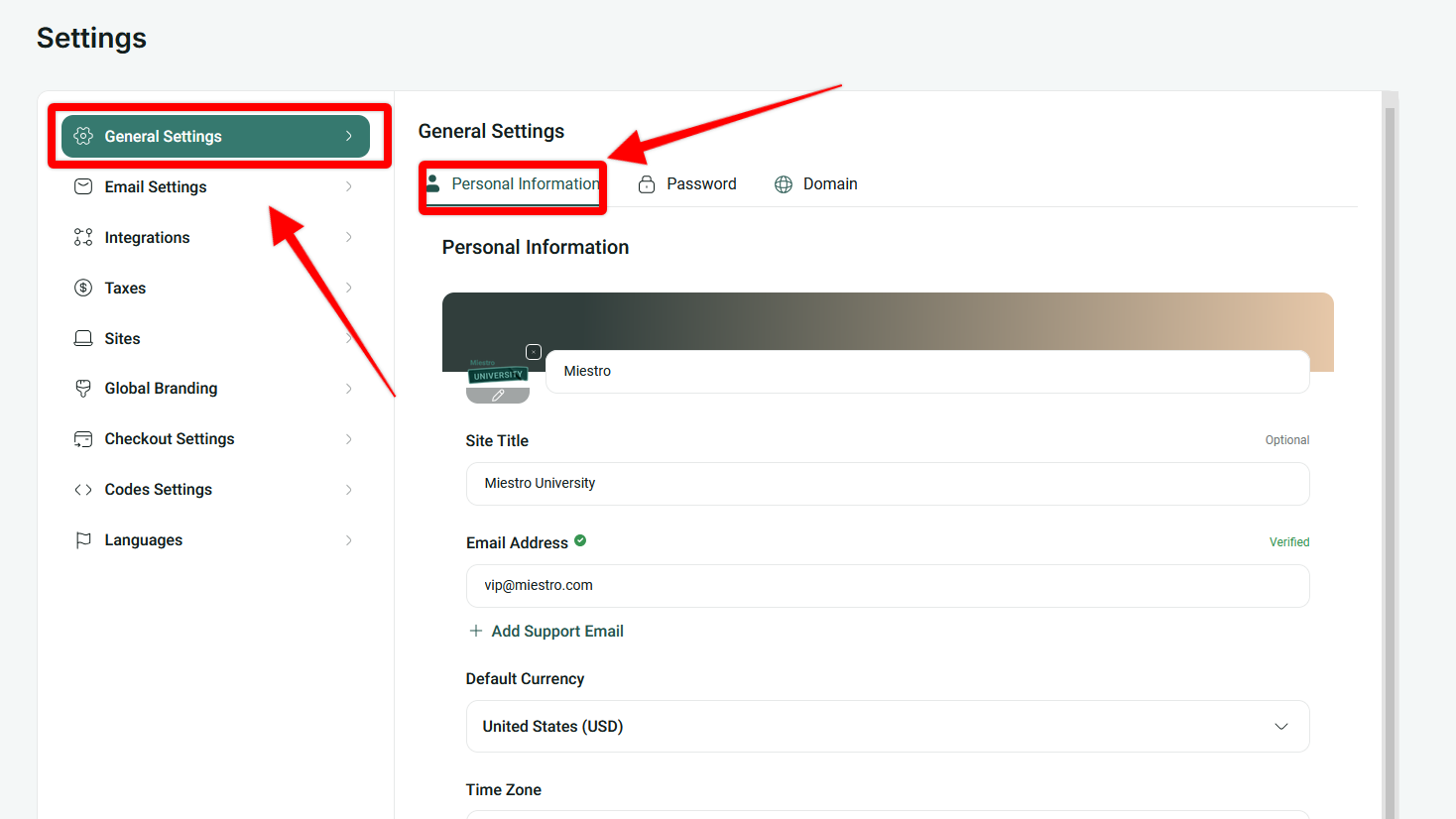Click the person icon on Personal Information tab

432,183
